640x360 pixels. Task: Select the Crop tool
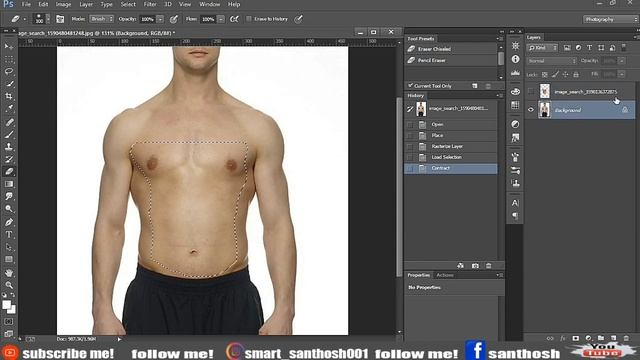[9, 96]
